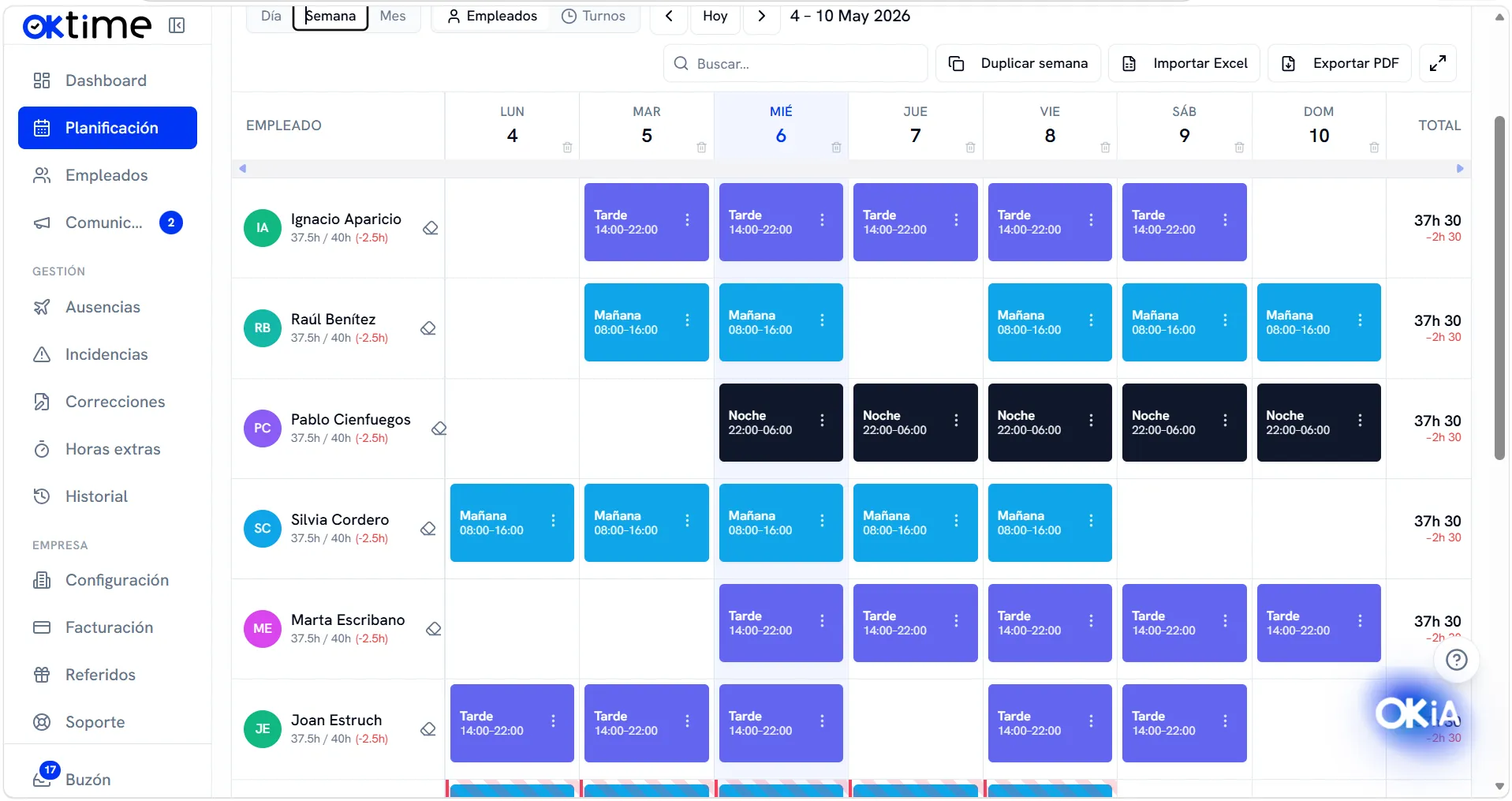Switch to Día view
This screenshot has height=801, width=1512.
(x=271, y=16)
